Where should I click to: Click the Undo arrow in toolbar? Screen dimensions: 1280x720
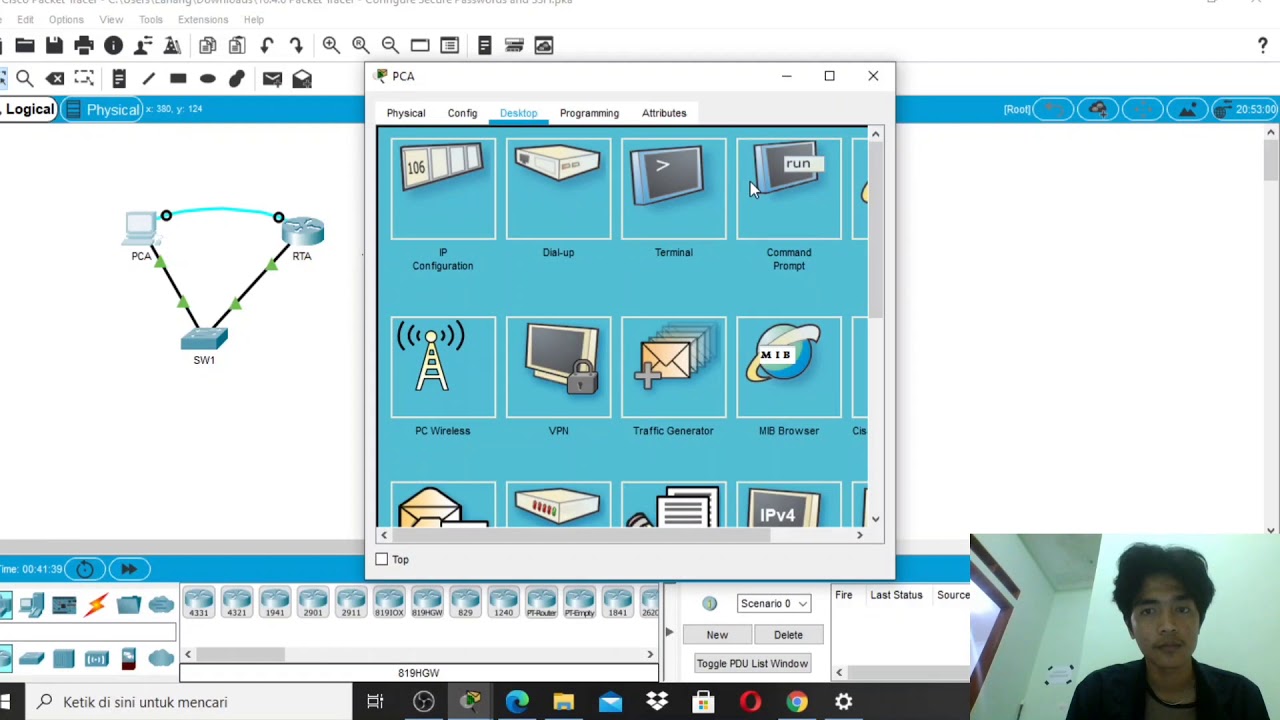pos(267,45)
